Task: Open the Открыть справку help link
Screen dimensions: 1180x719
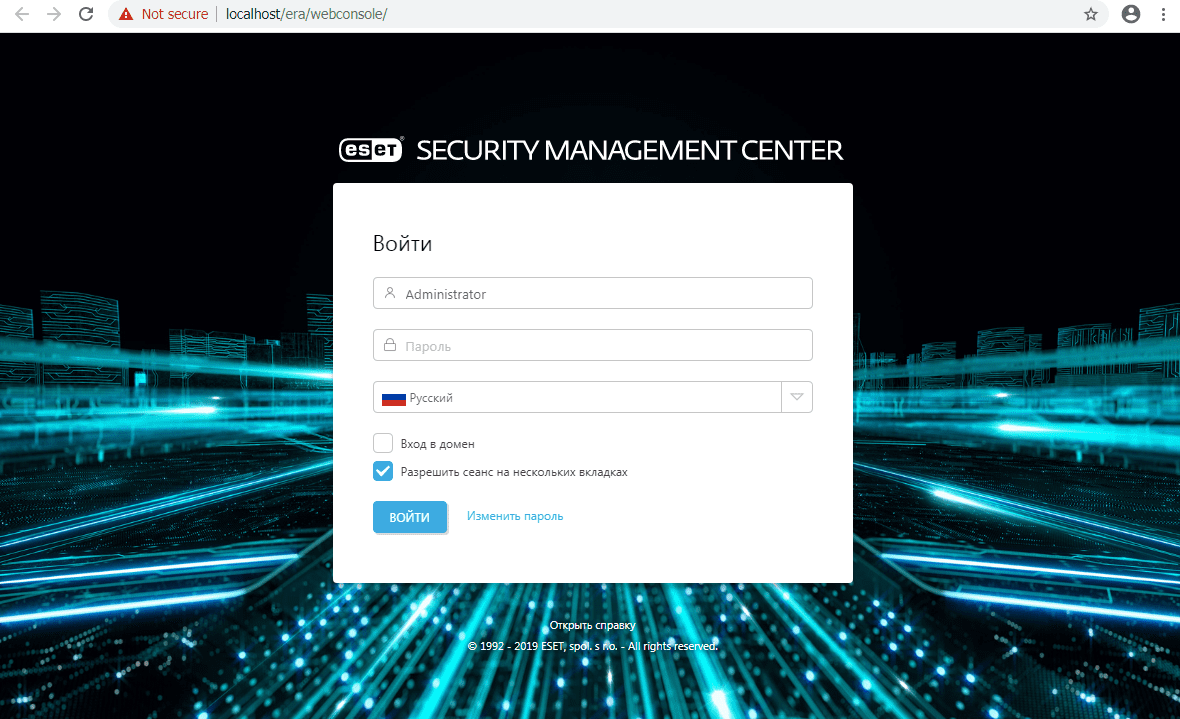Action: (592, 625)
